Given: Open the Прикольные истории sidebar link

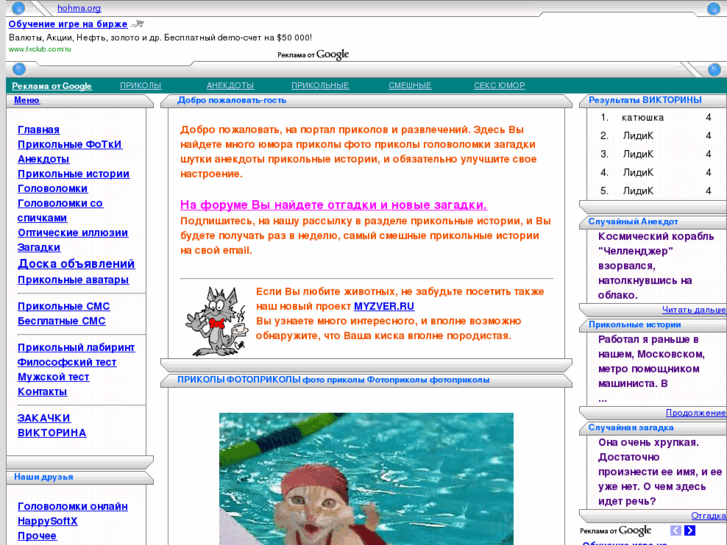Looking at the screenshot, I should pyautogui.click(x=73, y=174).
